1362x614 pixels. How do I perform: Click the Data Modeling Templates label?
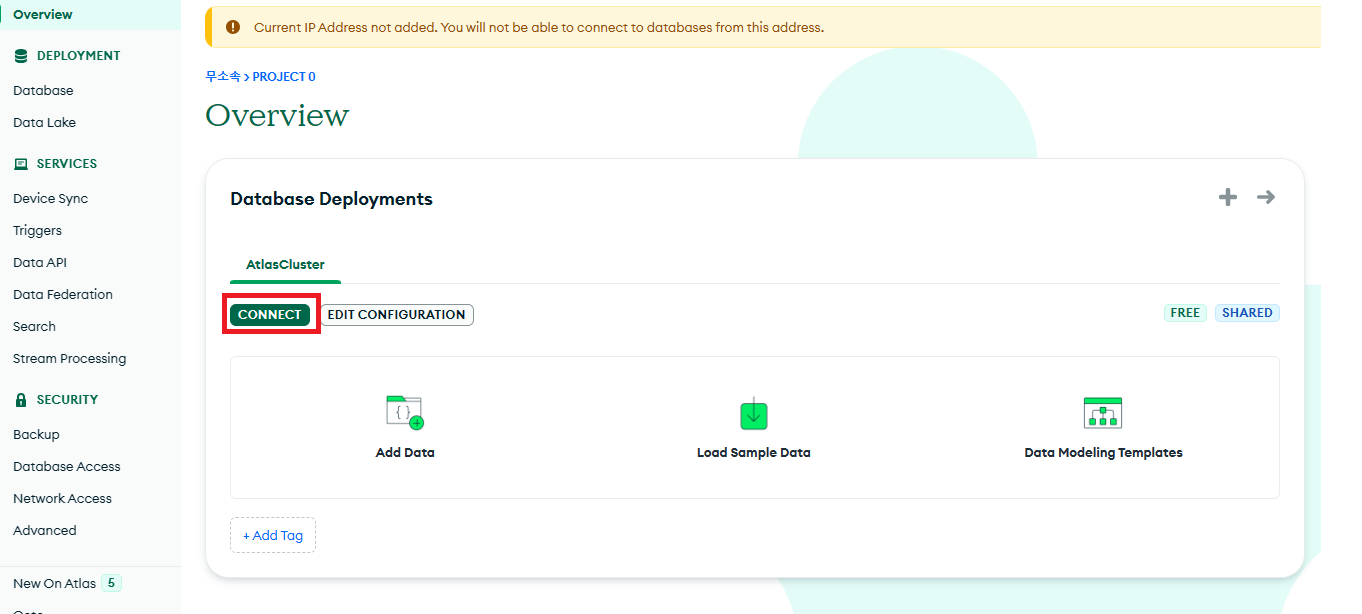1104,453
